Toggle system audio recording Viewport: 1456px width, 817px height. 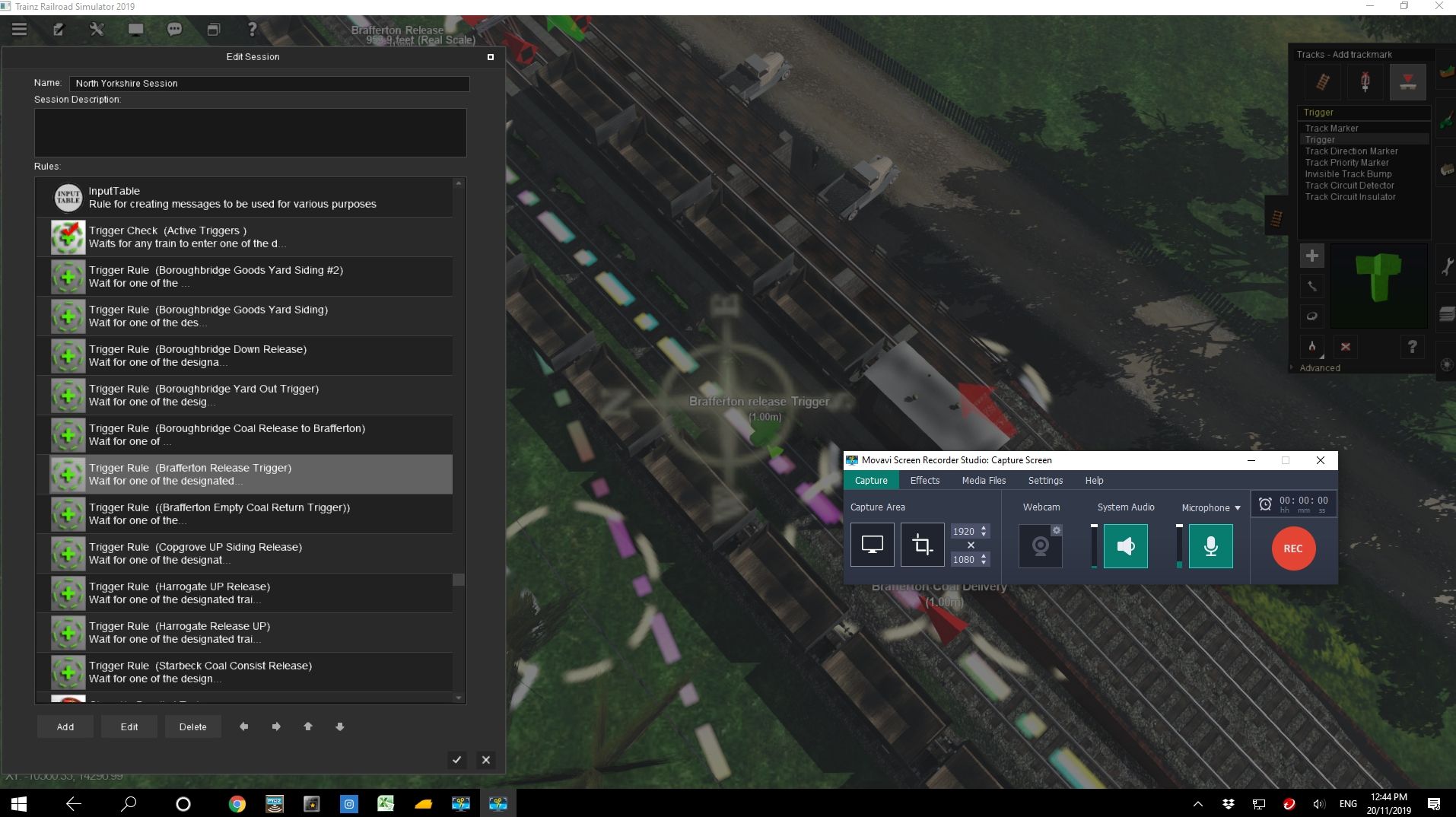(x=1125, y=546)
